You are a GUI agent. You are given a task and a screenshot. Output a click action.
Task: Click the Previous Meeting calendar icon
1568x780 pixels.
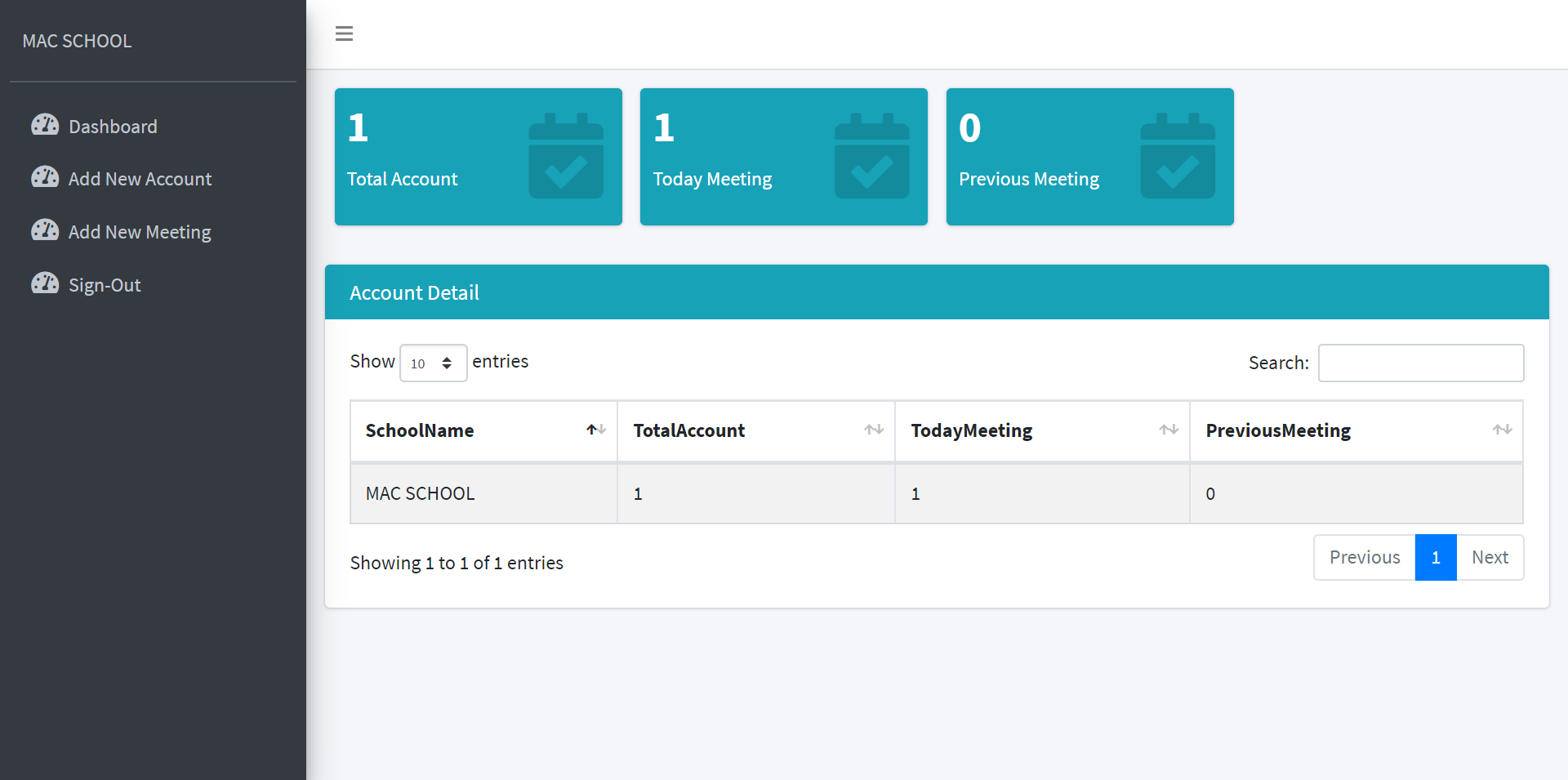click(1177, 156)
